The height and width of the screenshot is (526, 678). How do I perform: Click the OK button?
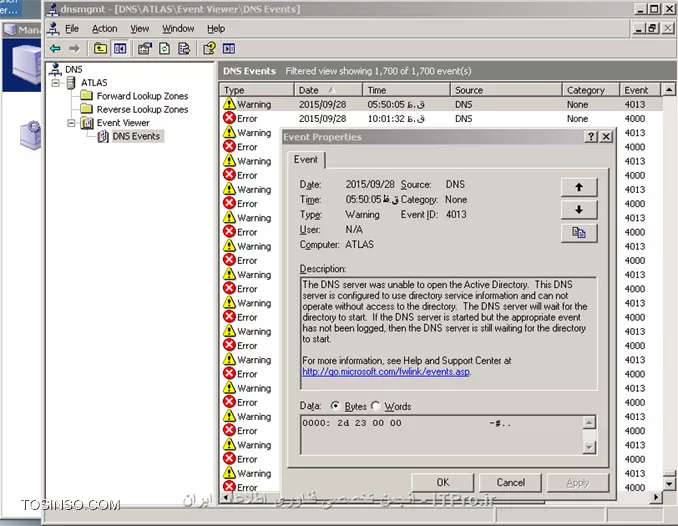pyautogui.click(x=442, y=482)
